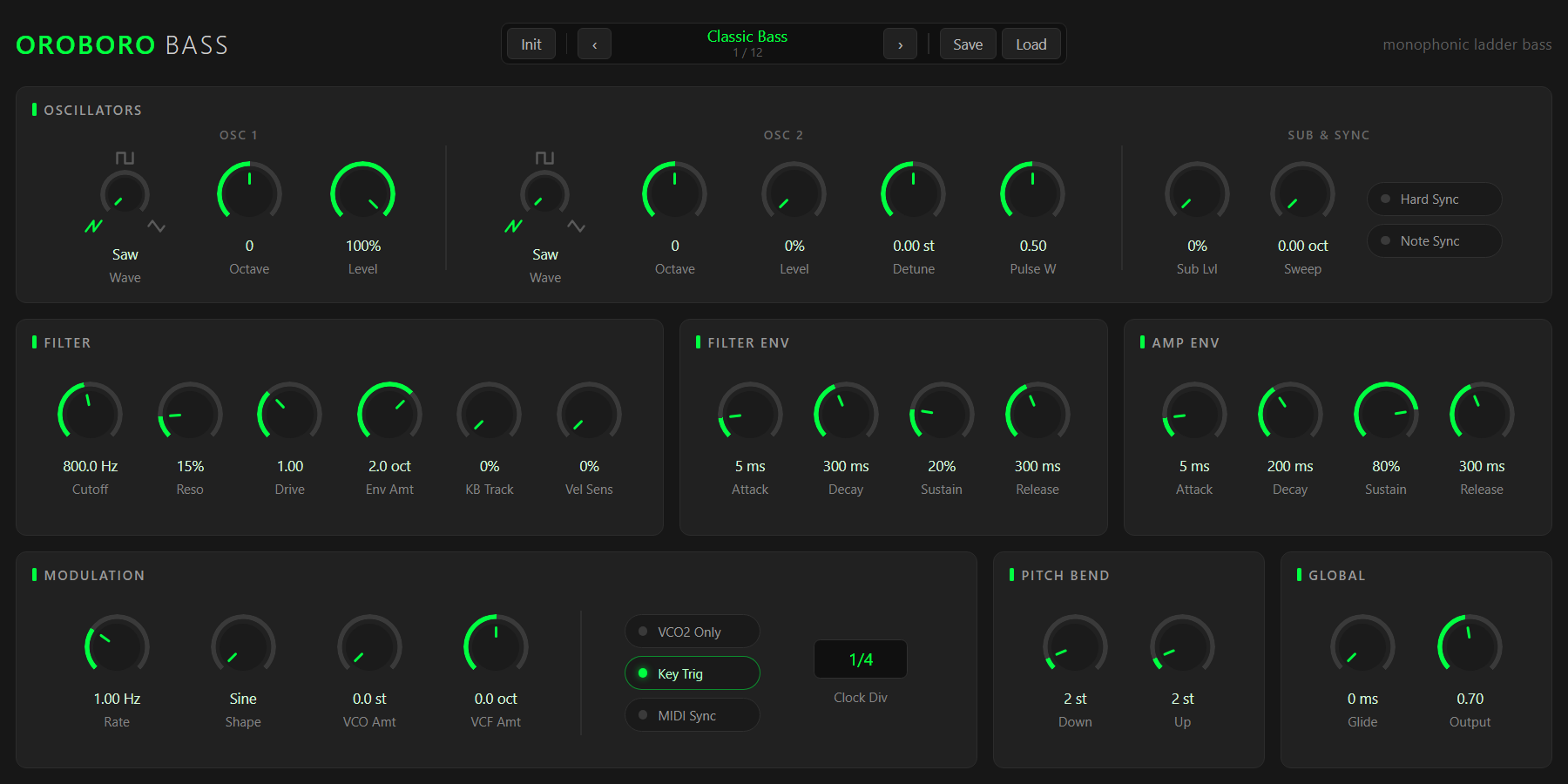The width and height of the screenshot is (1568, 784).
Task: Disable the Key Trig option
Action: tap(692, 673)
